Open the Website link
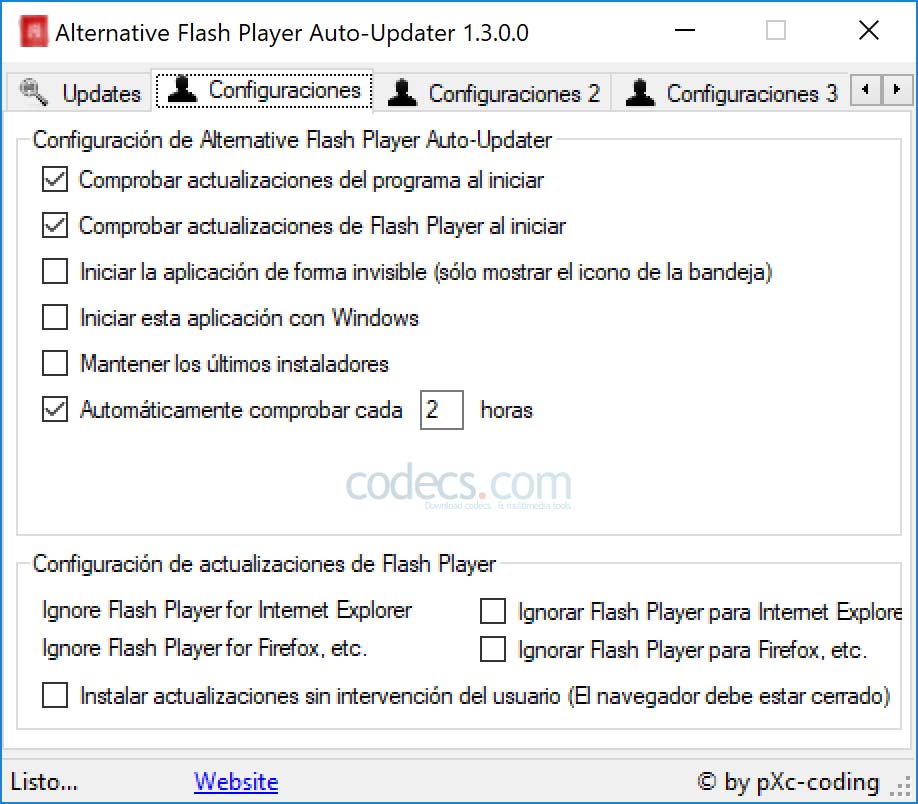The image size is (918, 804). click(236, 782)
